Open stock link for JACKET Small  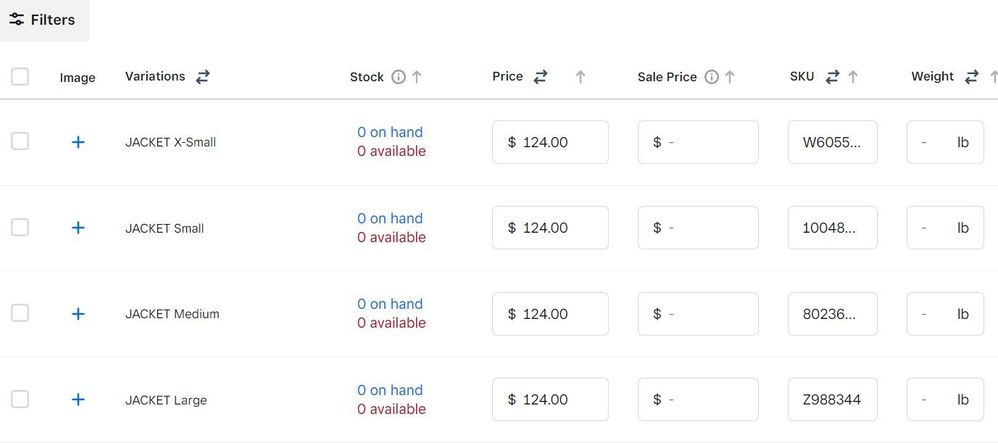tap(390, 218)
